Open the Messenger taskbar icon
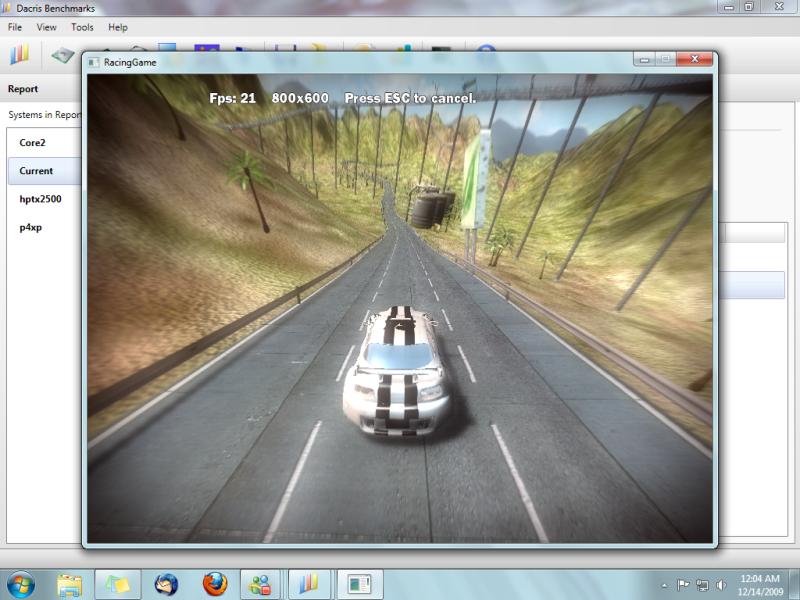The image size is (800, 600). (260, 585)
